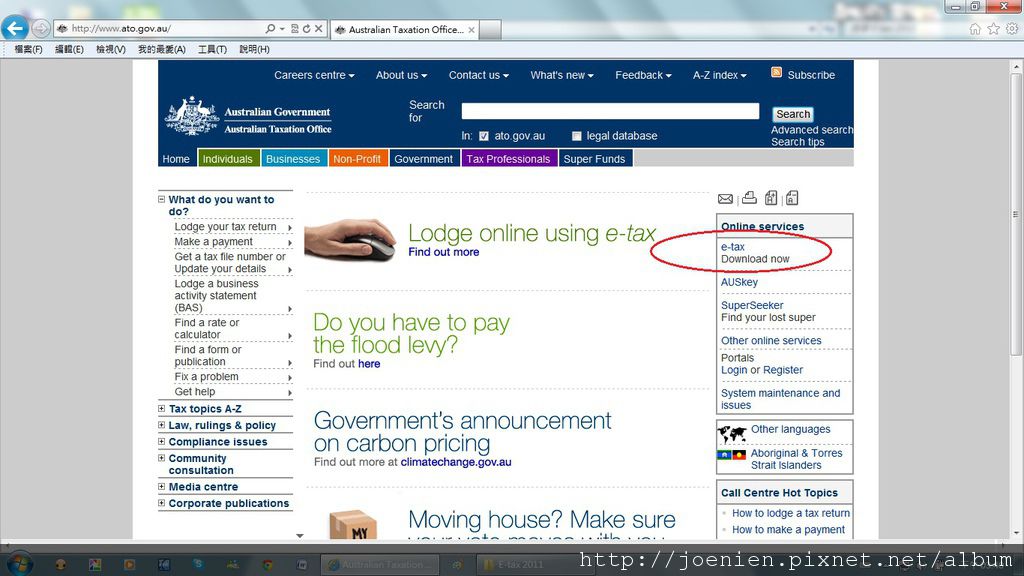Close the Australian Taxation Office tab
Screen dimensions: 1024x576
[x=471, y=29]
